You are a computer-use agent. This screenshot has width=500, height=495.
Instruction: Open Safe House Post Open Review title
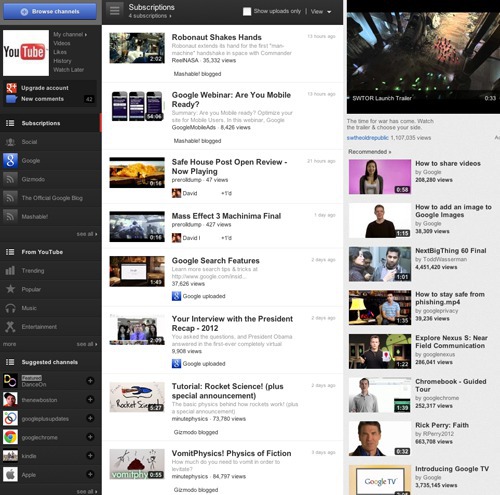(x=229, y=167)
